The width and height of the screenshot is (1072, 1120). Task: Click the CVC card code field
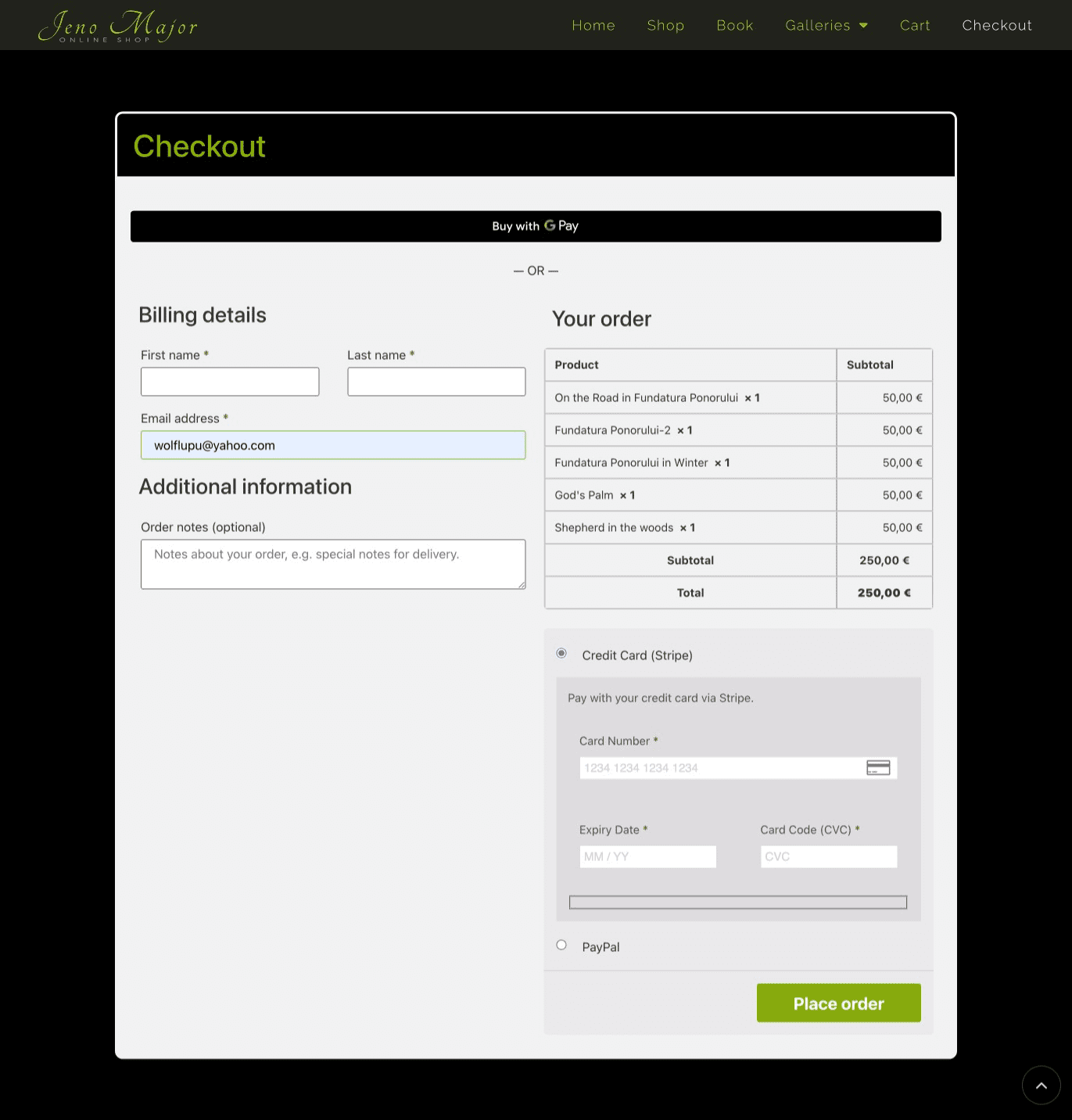coord(828,856)
